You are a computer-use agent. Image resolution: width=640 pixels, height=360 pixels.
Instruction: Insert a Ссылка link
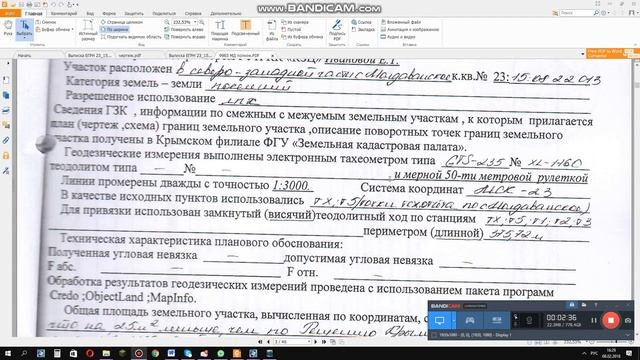point(362,22)
